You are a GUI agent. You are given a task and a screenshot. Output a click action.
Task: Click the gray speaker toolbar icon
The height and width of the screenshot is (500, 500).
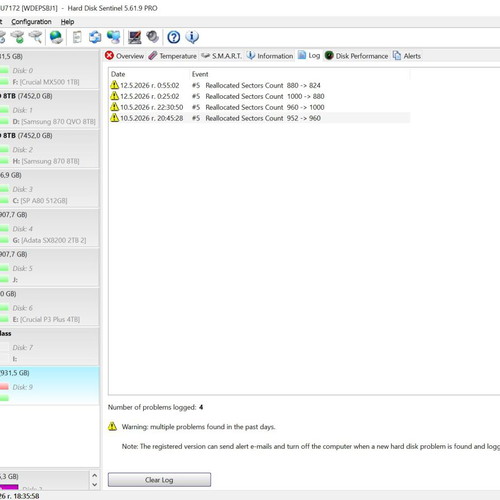[153, 37]
